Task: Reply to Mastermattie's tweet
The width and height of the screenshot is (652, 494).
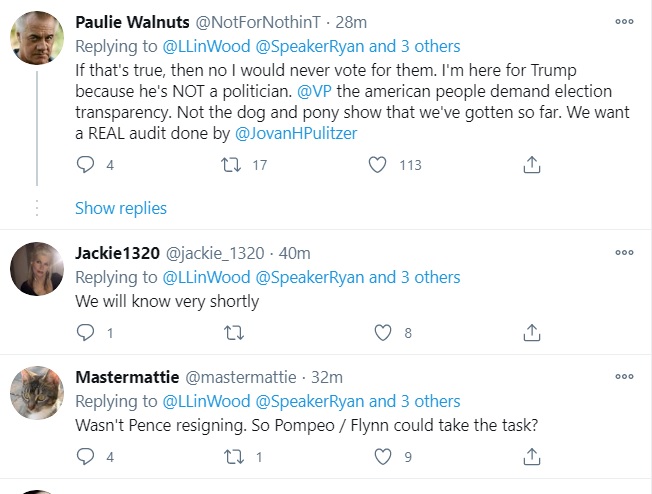Action: (85, 457)
